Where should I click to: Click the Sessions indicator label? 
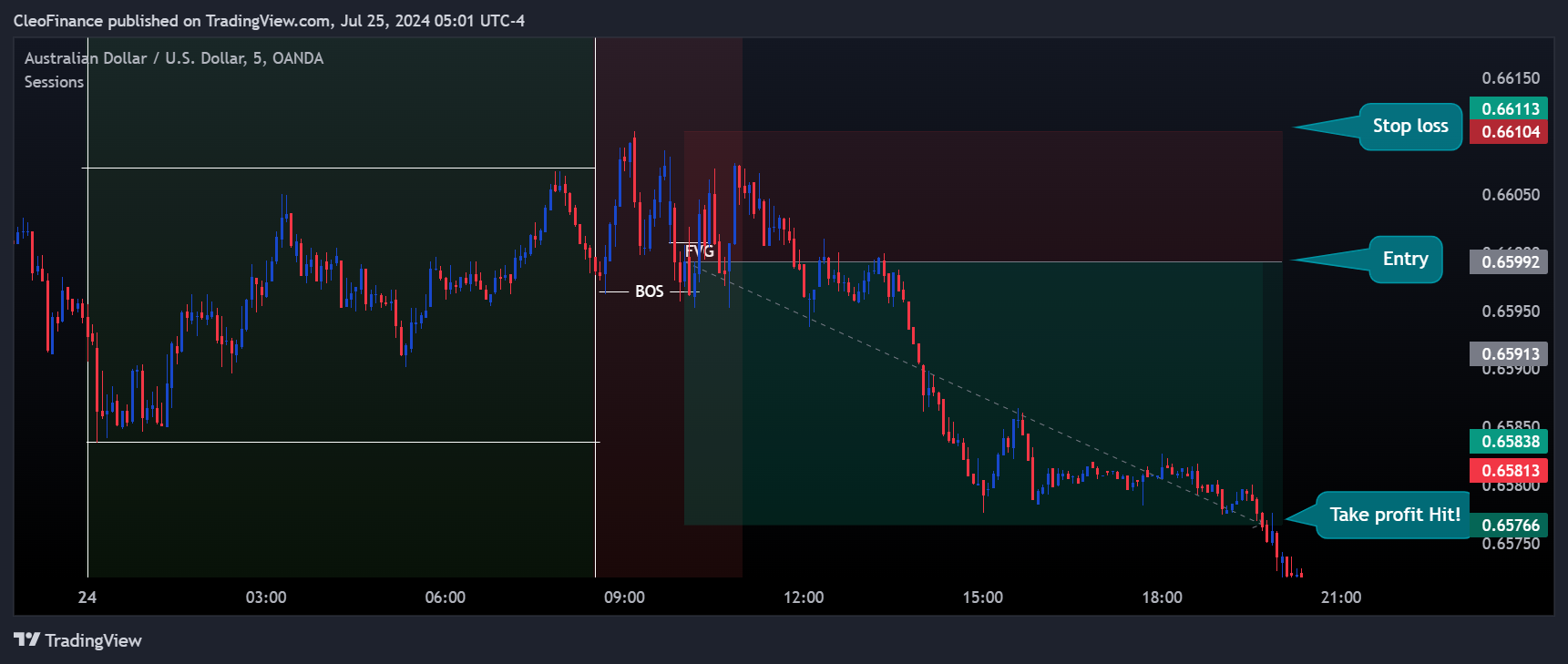click(x=54, y=82)
